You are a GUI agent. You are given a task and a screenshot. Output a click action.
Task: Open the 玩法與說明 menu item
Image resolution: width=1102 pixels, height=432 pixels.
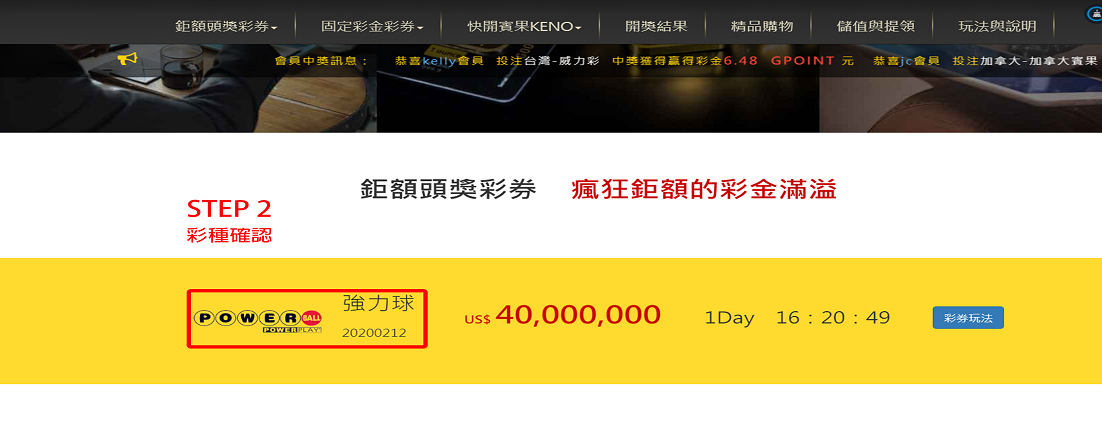tap(997, 27)
